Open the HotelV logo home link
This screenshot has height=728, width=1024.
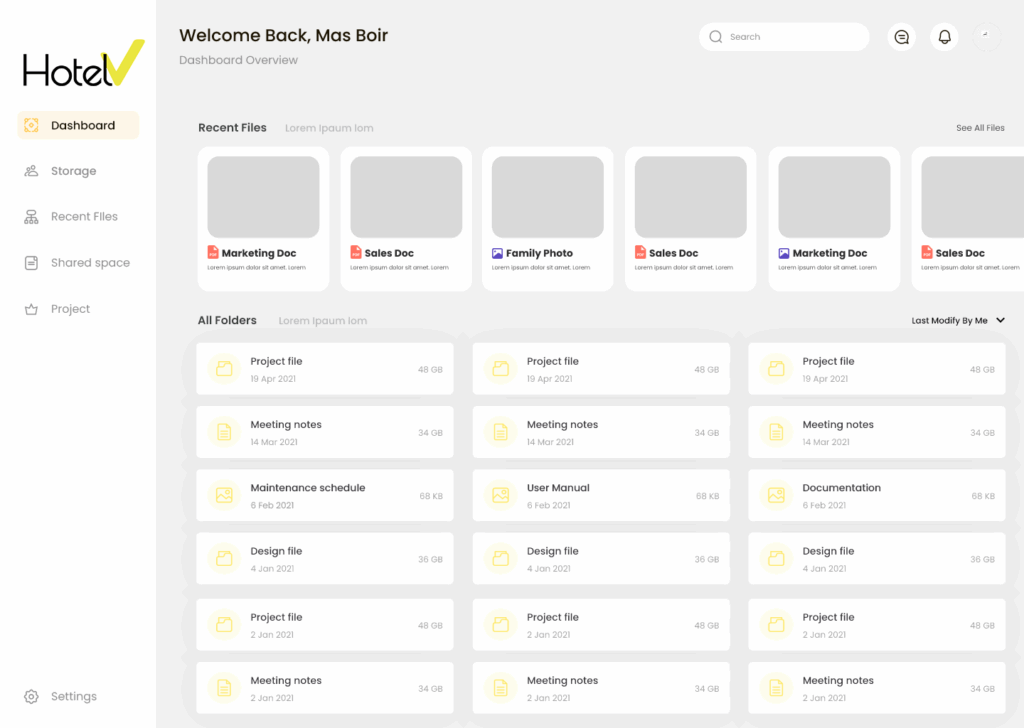(83, 64)
